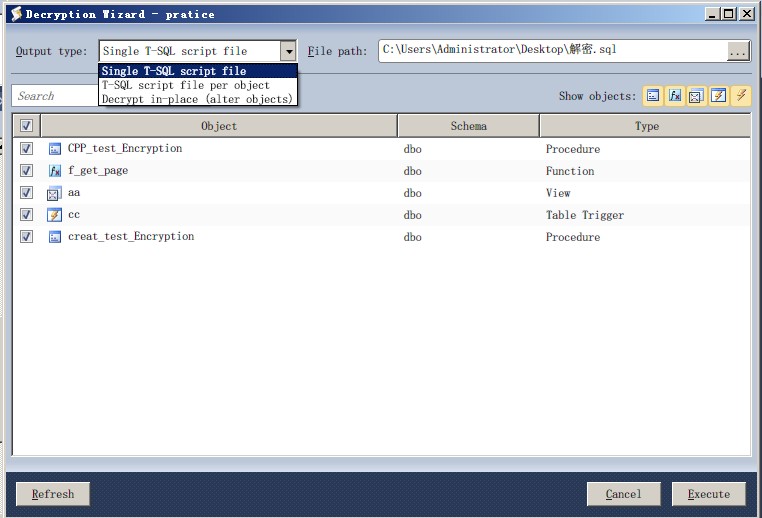Click dbo schema cell of creat_test_Encryption
Screen dimensions: 762x518
pyautogui.click(x=412, y=237)
